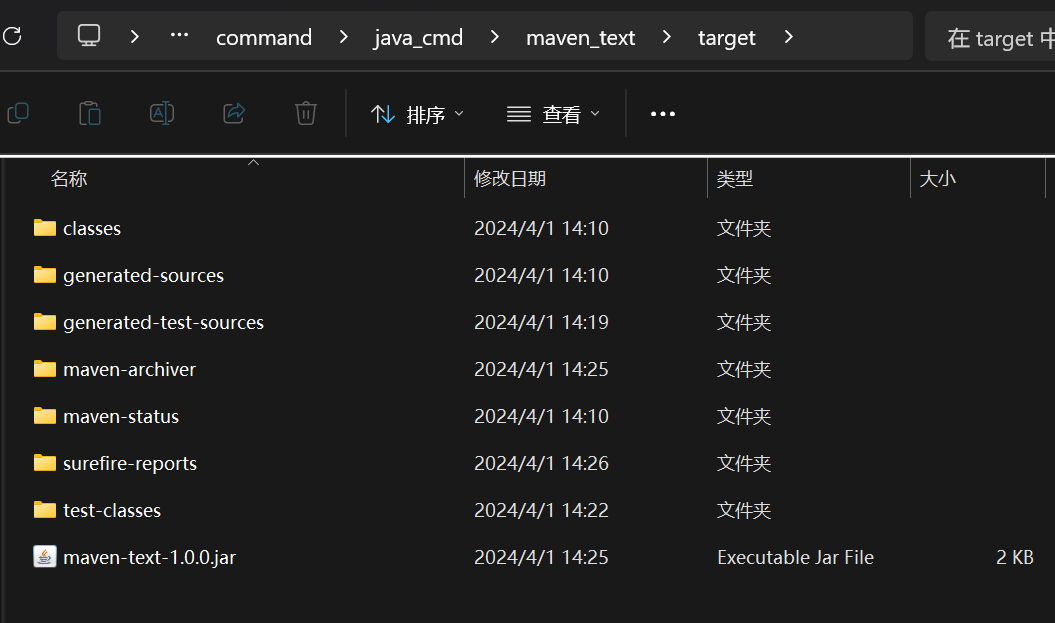Expand the chevron after target breadcrumb
Screen dimensions: 1055x623
point(789,37)
